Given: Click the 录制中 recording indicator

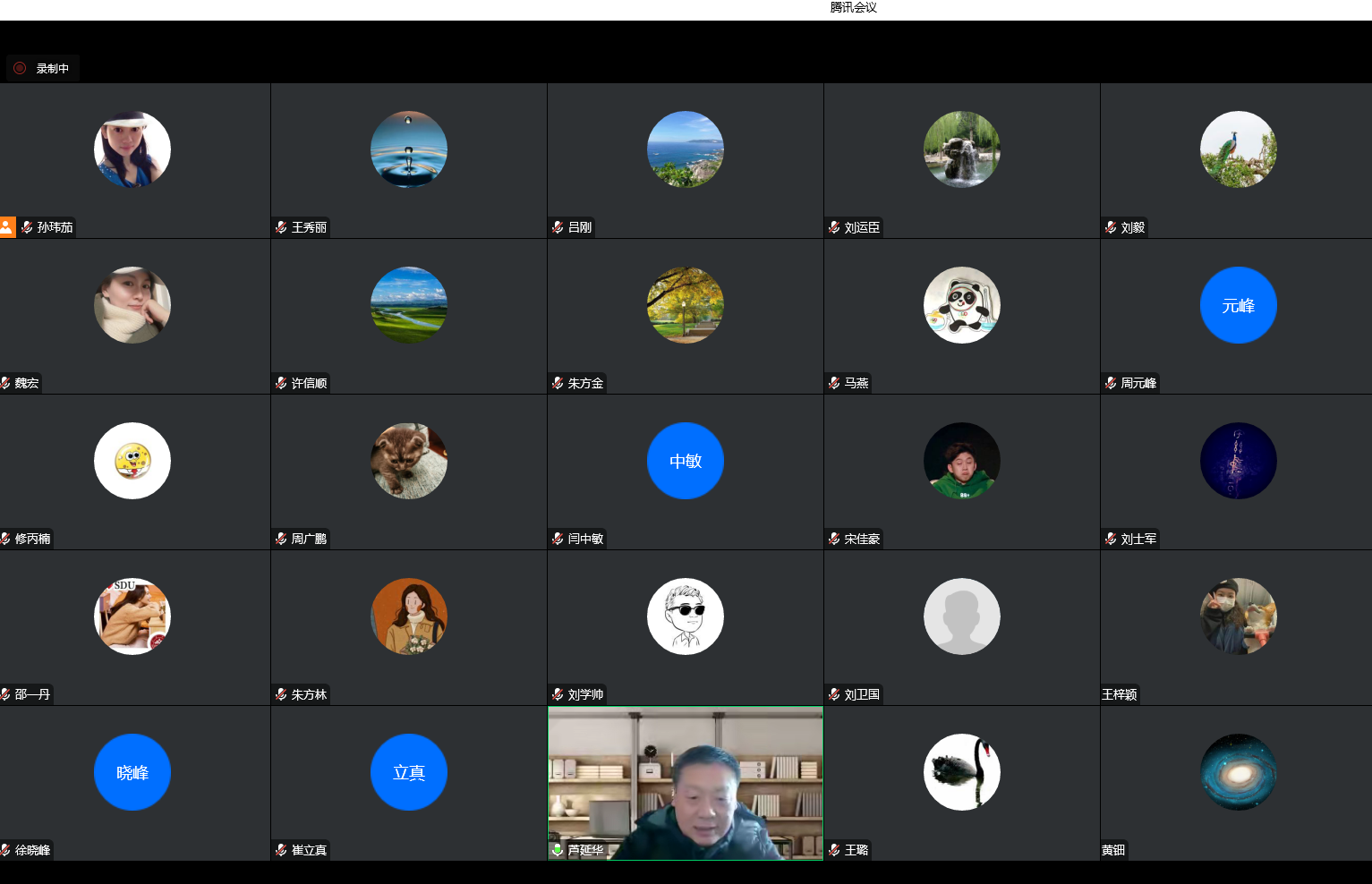Looking at the screenshot, I should pyautogui.click(x=42, y=68).
